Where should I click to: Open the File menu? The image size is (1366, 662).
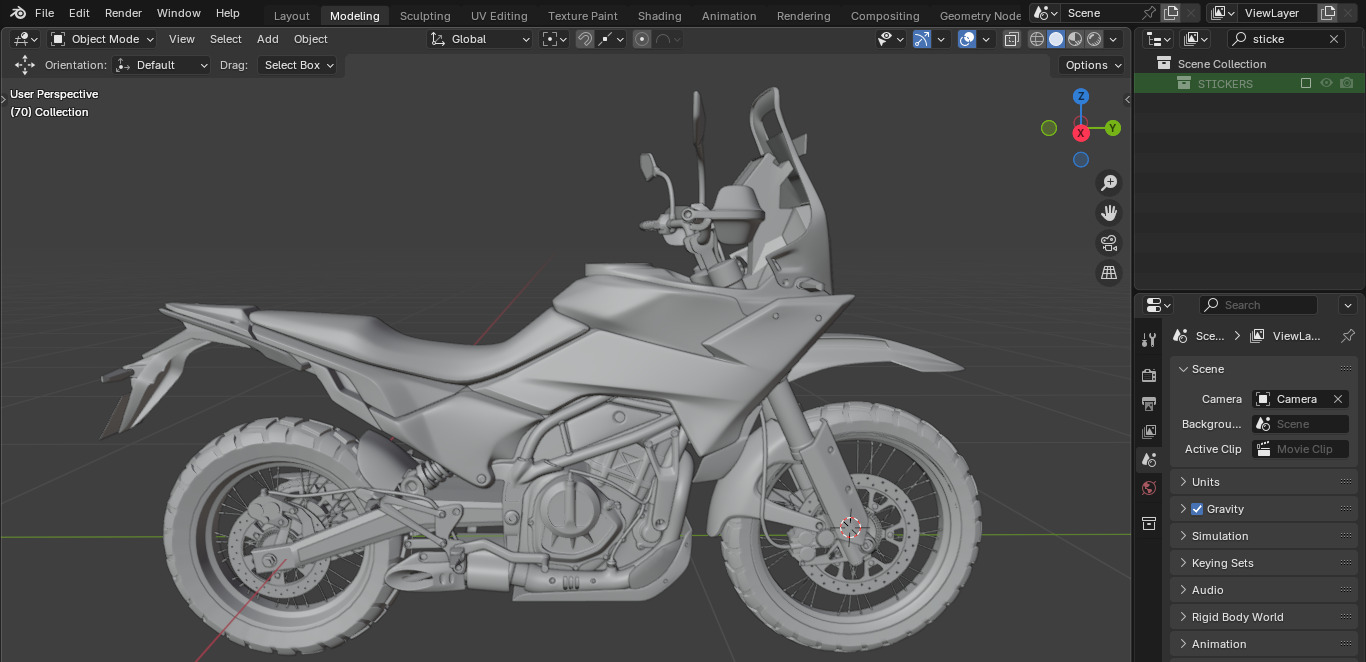coord(44,13)
